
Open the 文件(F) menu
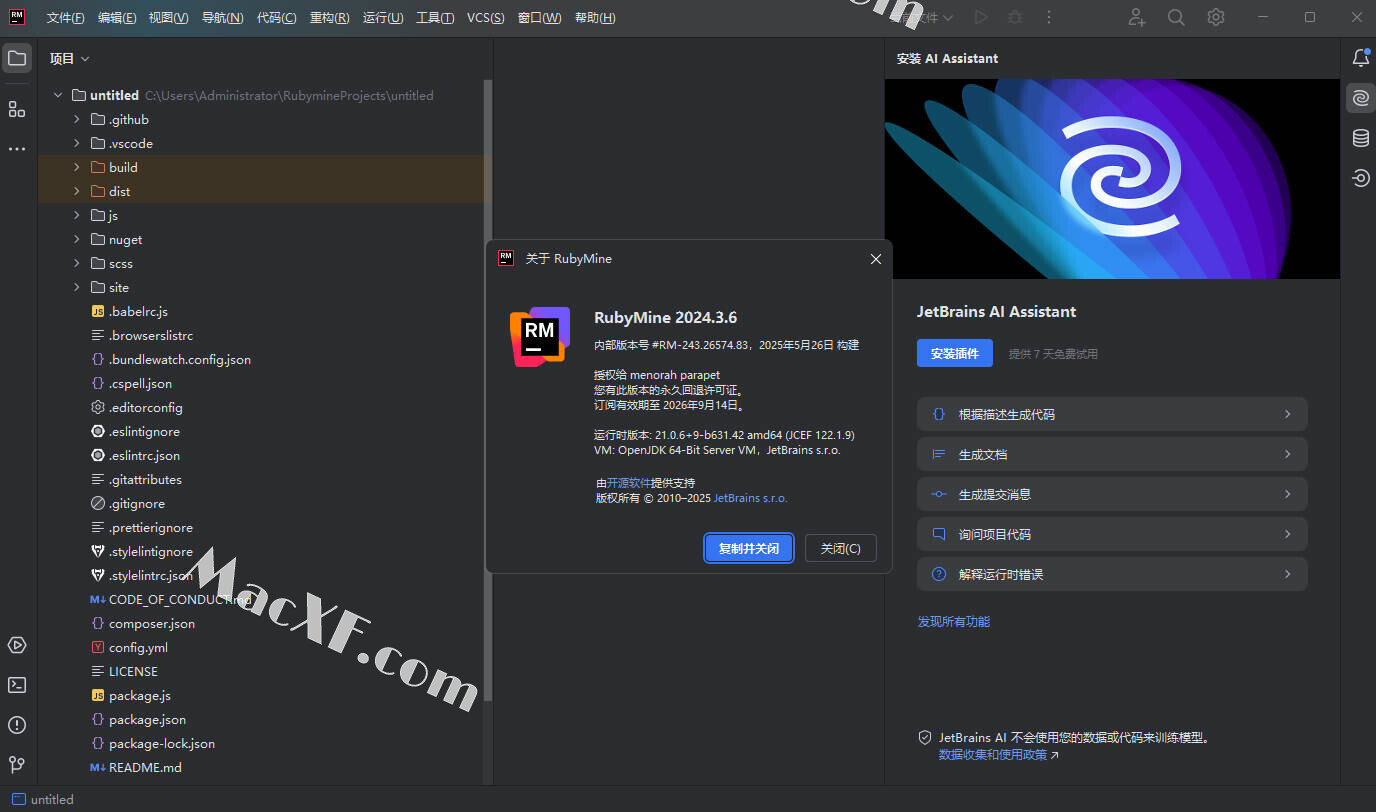point(66,18)
